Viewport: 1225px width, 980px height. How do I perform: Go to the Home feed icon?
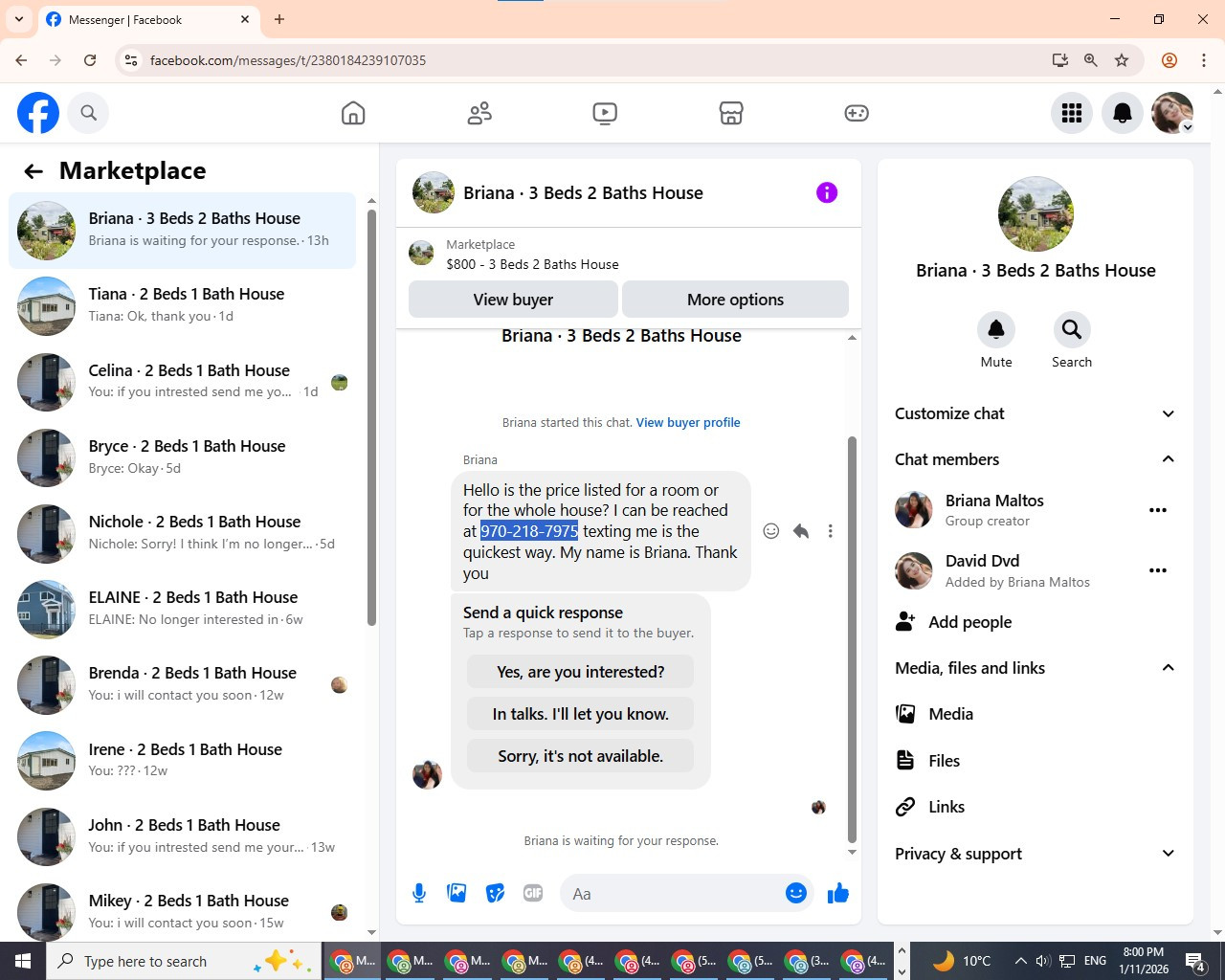coord(353,113)
